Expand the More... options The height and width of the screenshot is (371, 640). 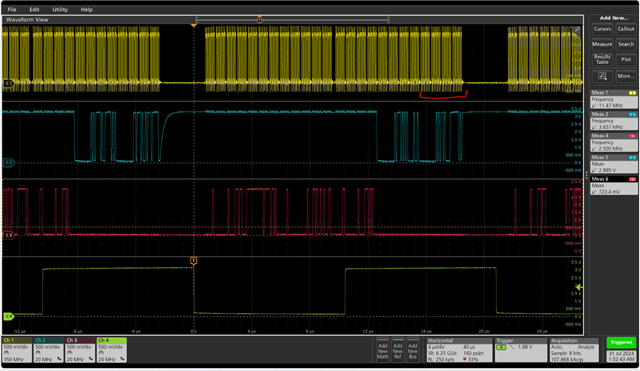(626, 76)
